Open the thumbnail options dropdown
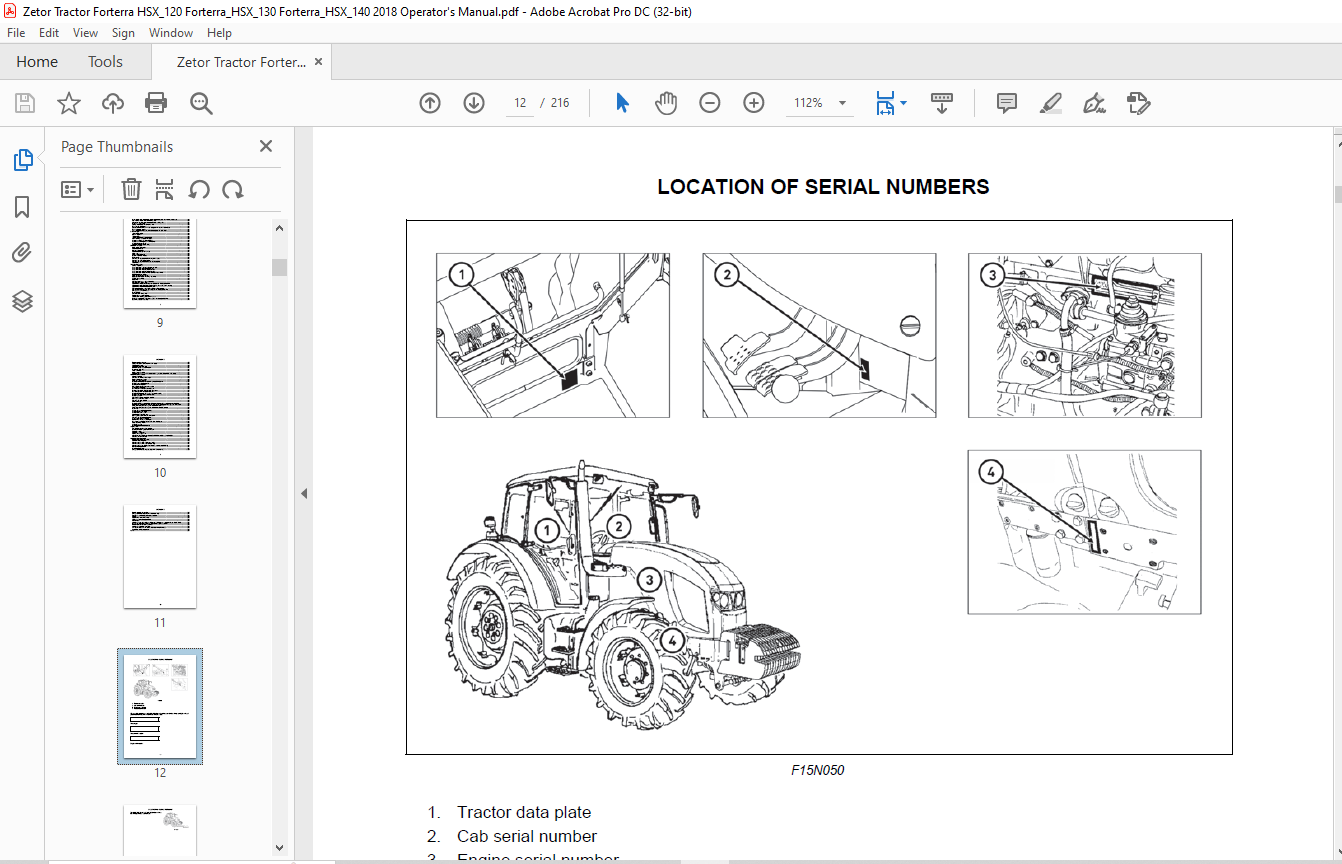1342x864 pixels. click(77, 189)
